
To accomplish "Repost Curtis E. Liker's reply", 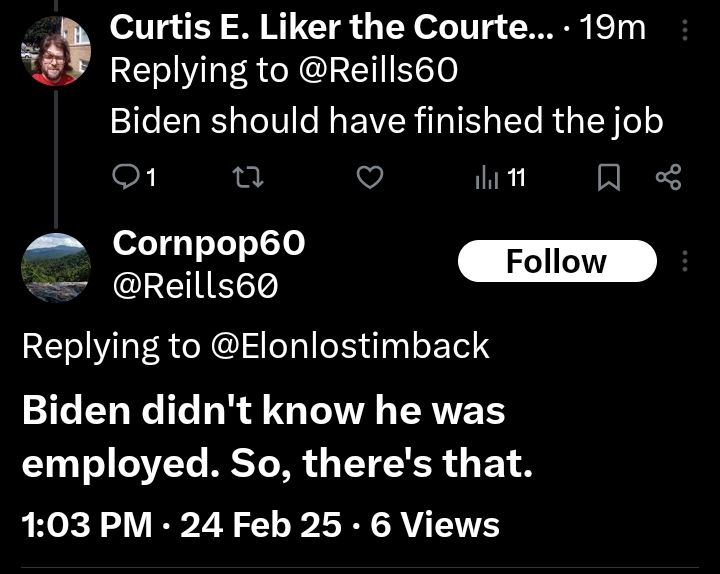I will 245,178.
